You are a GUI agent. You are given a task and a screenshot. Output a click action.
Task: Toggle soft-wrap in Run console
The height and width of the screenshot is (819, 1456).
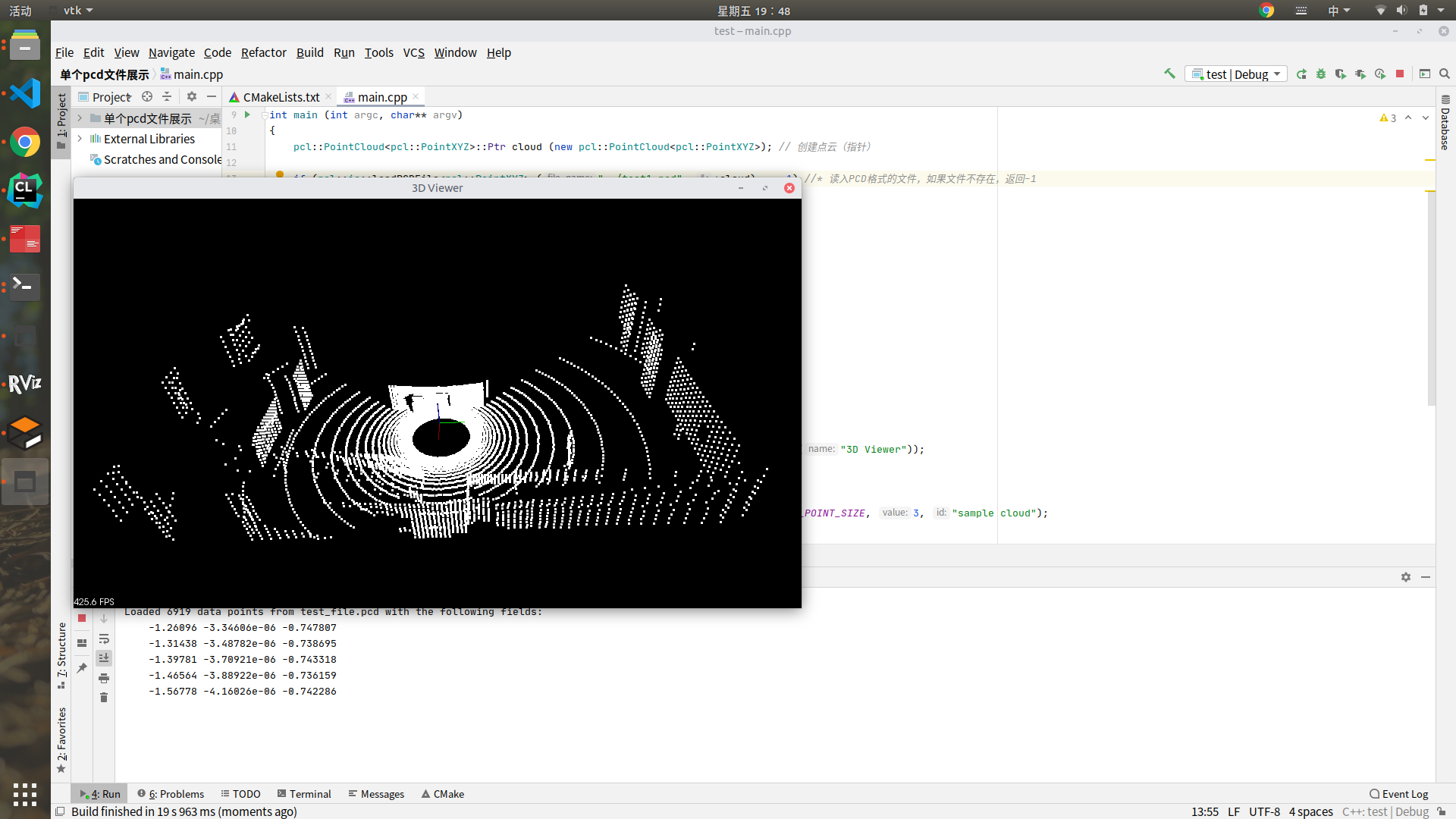coord(104,639)
